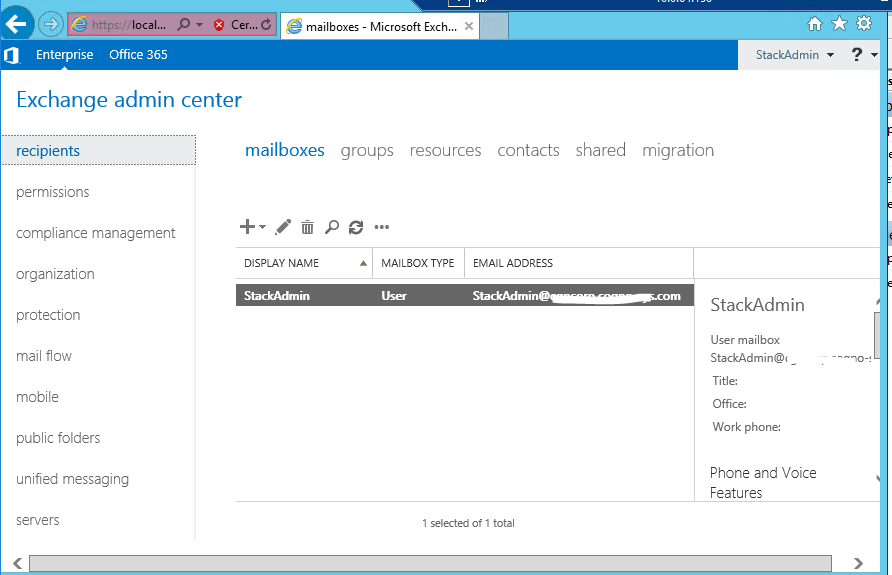The height and width of the screenshot is (575, 892).
Task: Go to the mail flow section
Action: pyautogui.click(x=44, y=356)
